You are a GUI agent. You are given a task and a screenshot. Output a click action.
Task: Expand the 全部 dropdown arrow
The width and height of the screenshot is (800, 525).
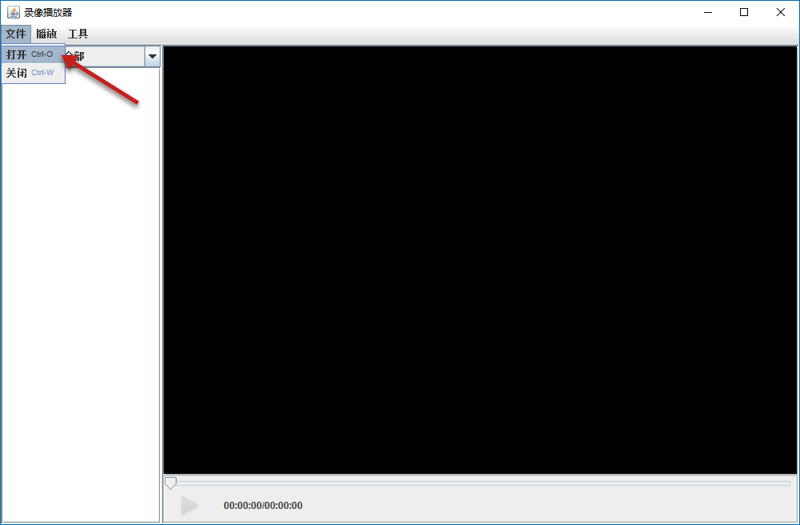pyautogui.click(x=152, y=57)
